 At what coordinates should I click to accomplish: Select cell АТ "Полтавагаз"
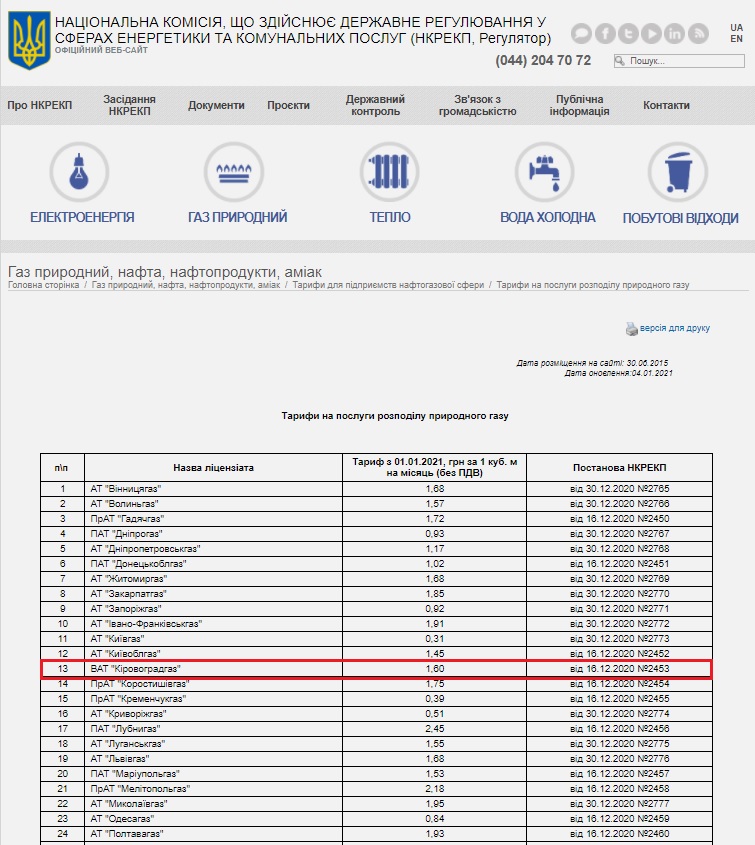pos(213,834)
